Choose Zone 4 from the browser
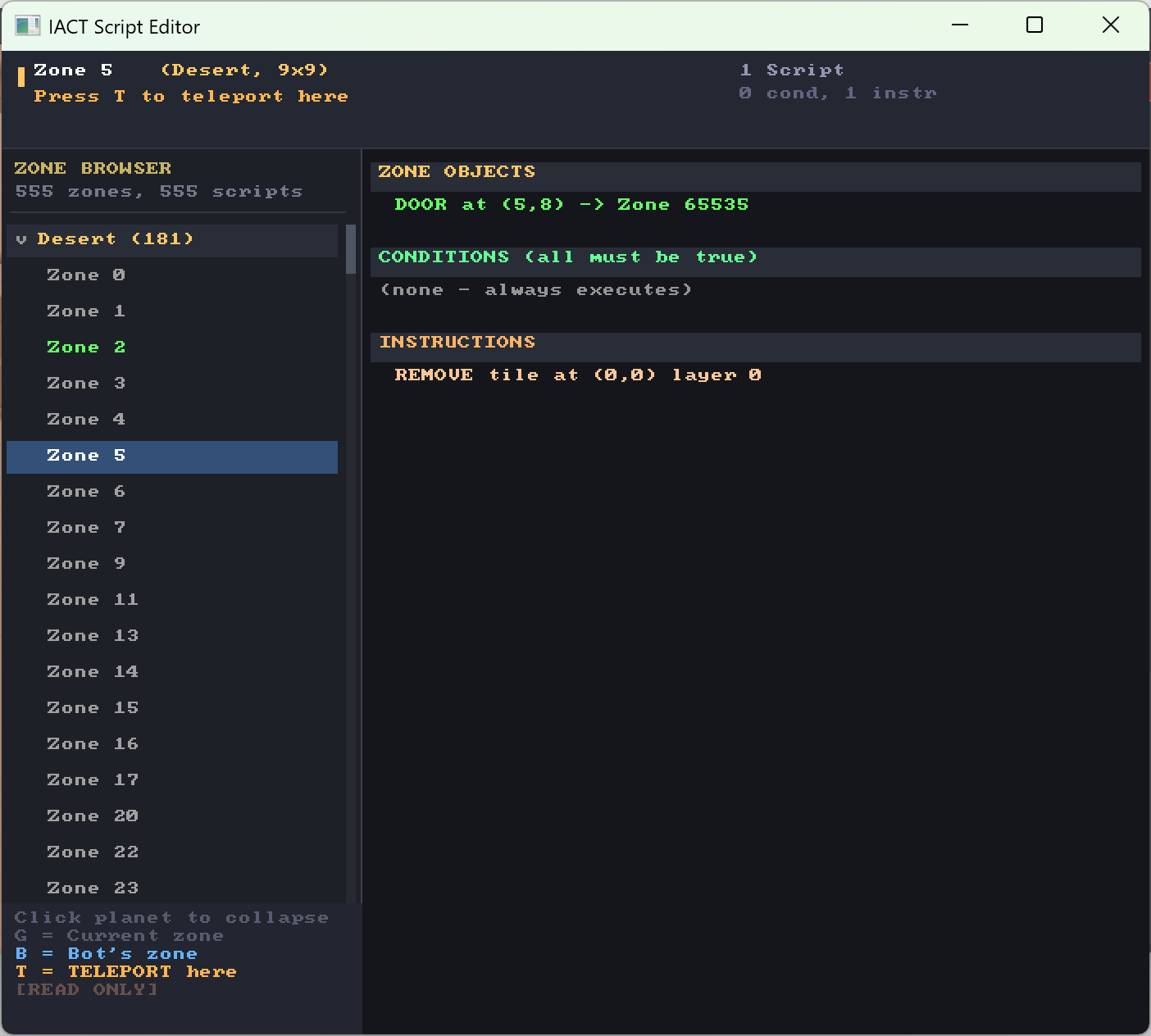The height and width of the screenshot is (1036, 1151). [x=172, y=420]
